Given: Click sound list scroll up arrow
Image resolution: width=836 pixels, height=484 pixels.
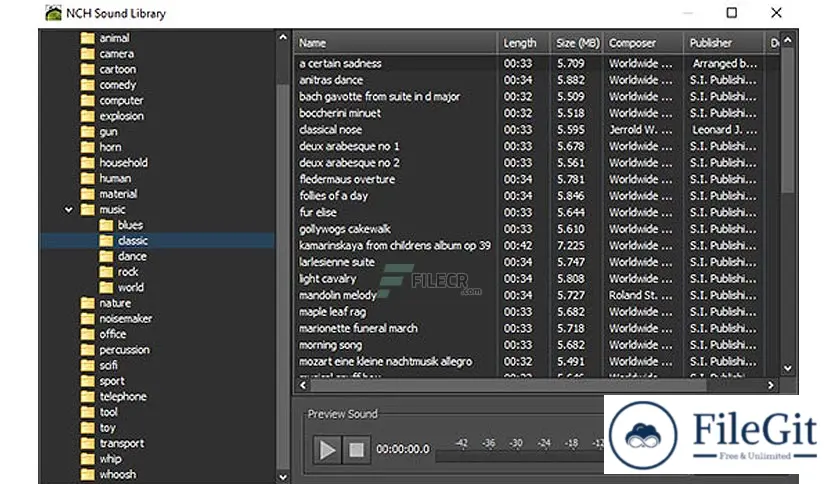Looking at the screenshot, I should click(787, 40).
